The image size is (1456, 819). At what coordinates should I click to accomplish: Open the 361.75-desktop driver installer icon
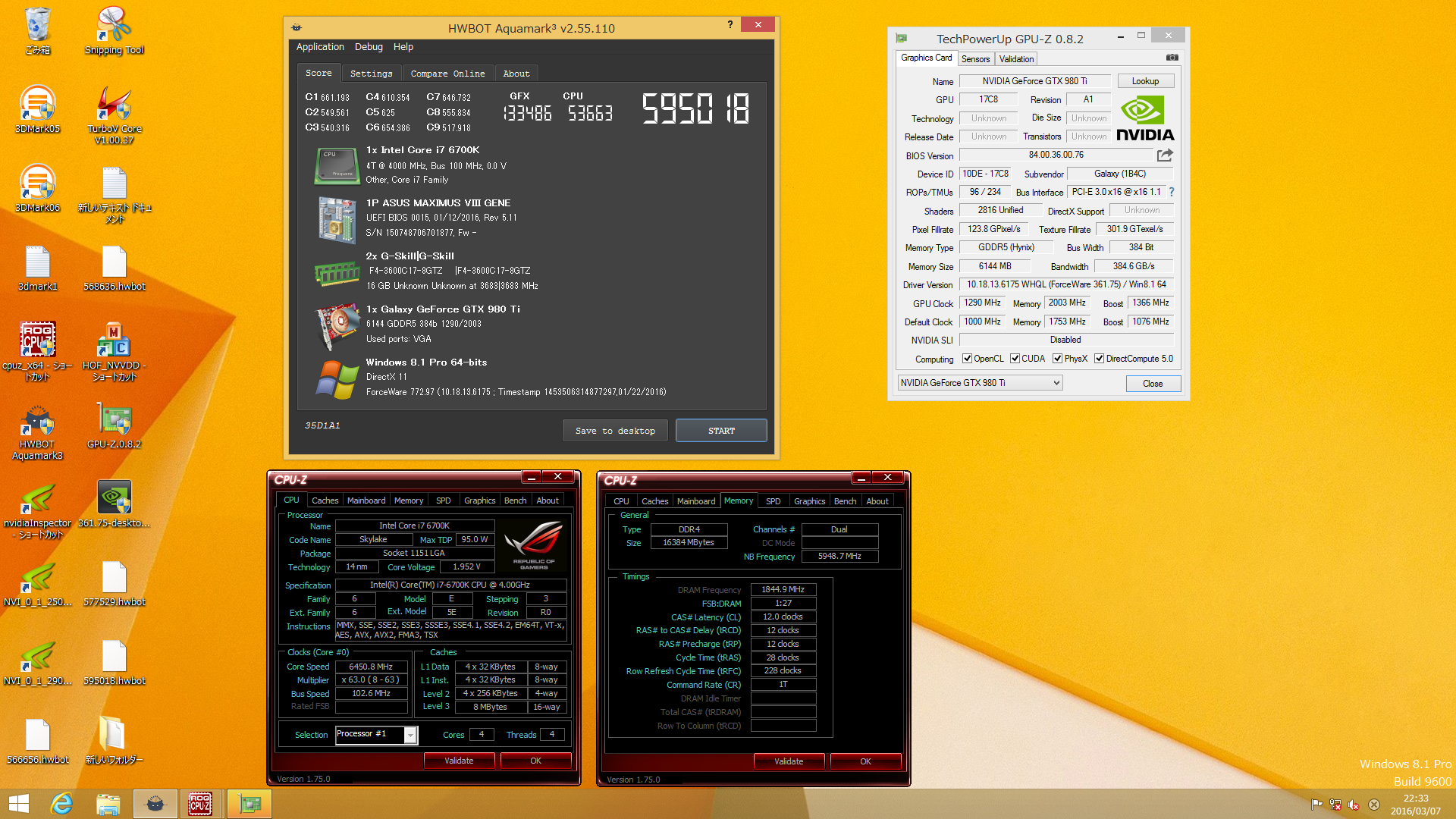(x=115, y=504)
